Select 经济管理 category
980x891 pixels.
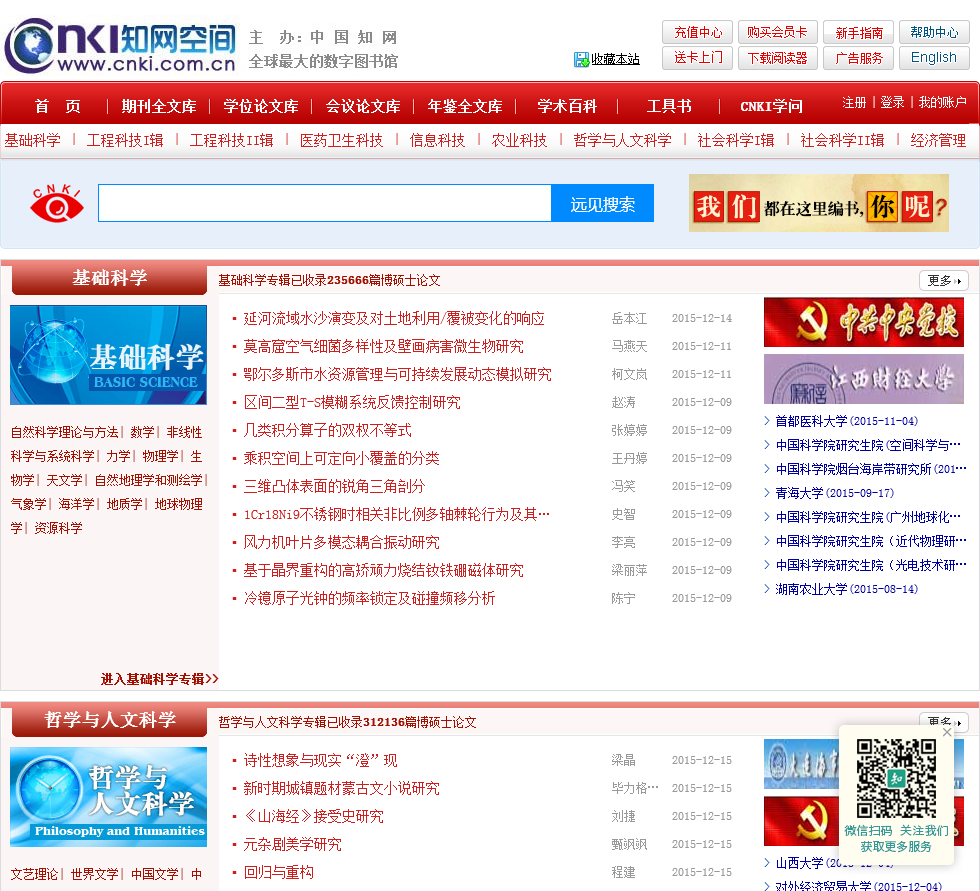click(x=938, y=141)
